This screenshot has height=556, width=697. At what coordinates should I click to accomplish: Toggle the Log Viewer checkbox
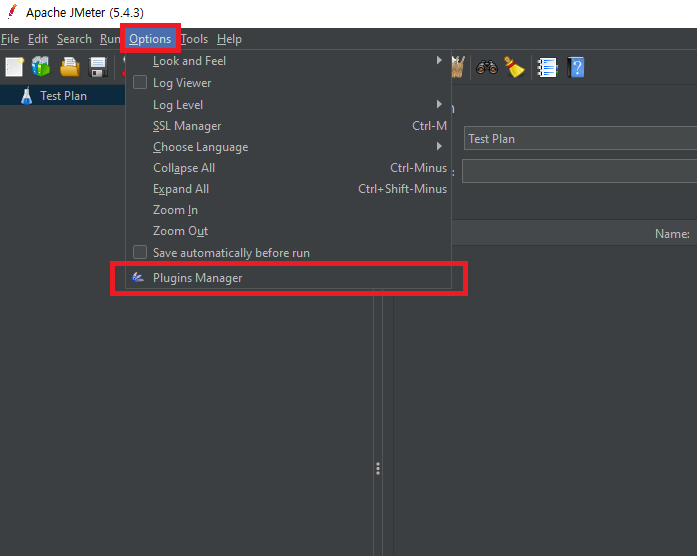pos(140,82)
